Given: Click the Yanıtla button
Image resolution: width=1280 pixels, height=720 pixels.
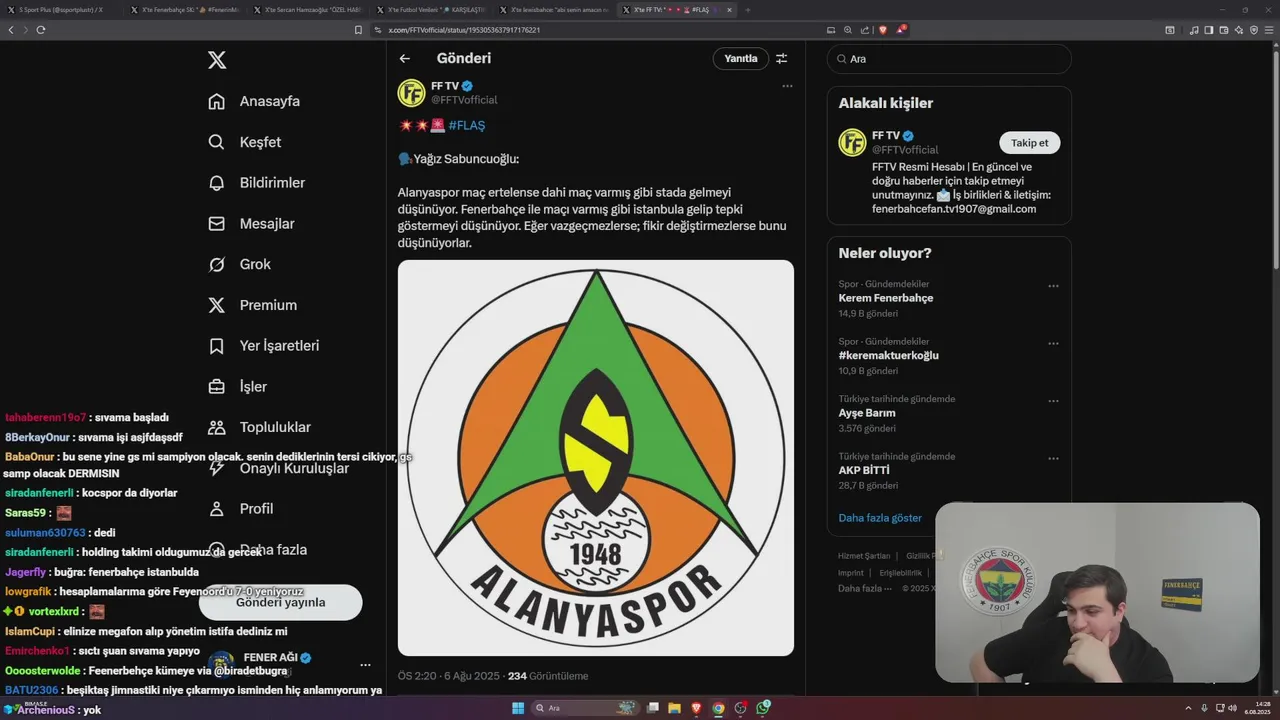Looking at the screenshot, I should coord(741,58).
